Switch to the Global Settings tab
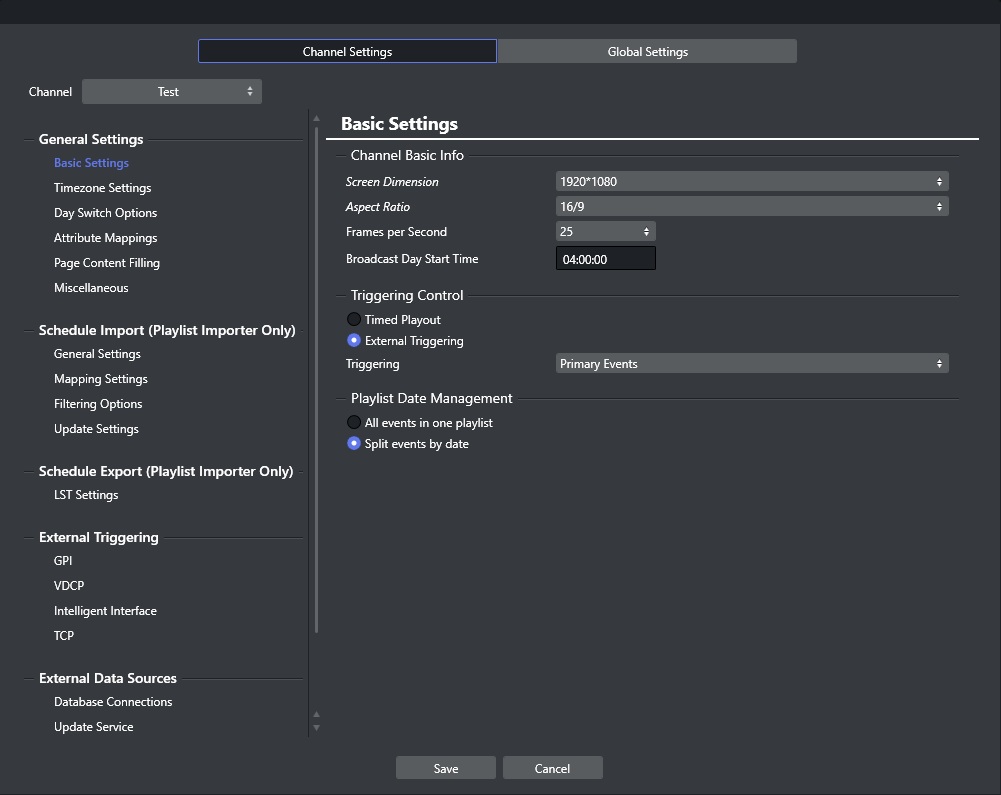Viewport: 1001px width, 795px height. coord(647,52)
